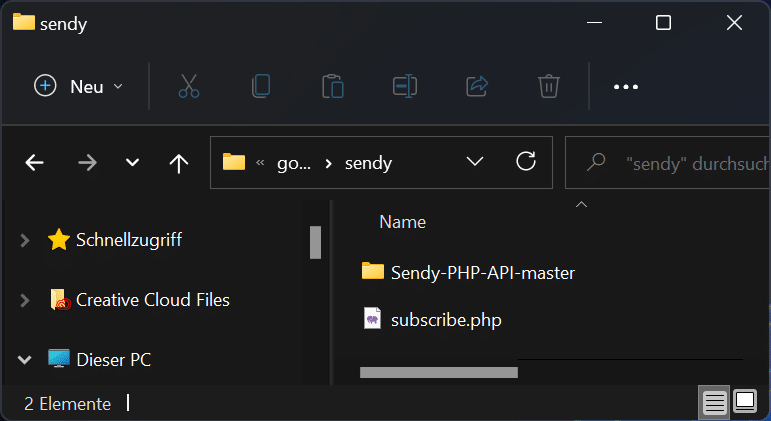Viewport: 771px width, 421px height.
Task: Sort by the Name column header
Action: (403, 222)
